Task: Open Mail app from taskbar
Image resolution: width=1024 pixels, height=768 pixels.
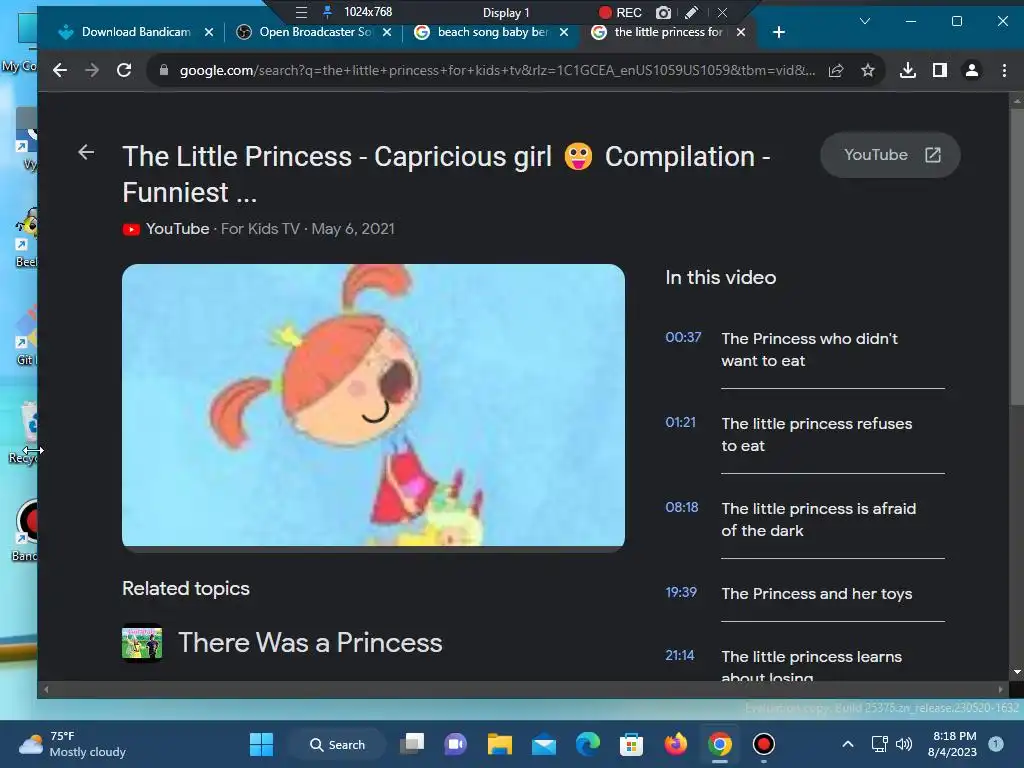Action: (543, 744)
